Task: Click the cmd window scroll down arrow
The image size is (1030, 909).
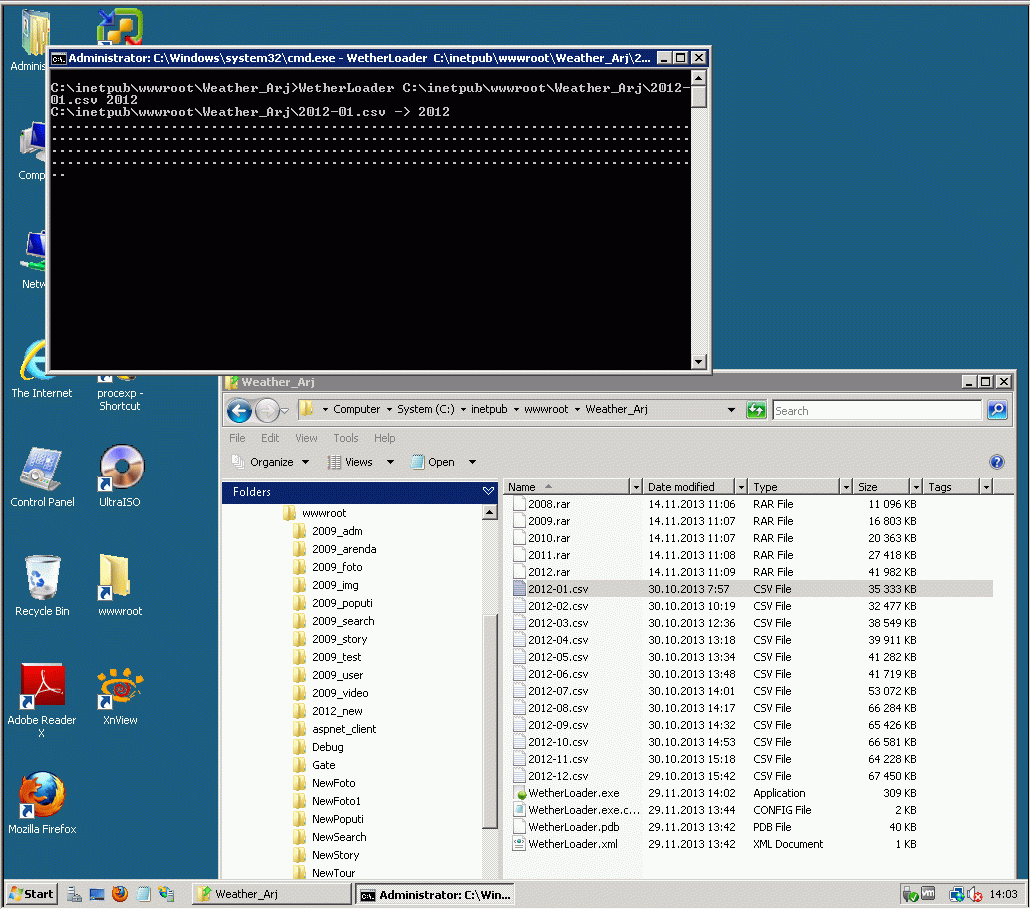Action: point(698,361)
